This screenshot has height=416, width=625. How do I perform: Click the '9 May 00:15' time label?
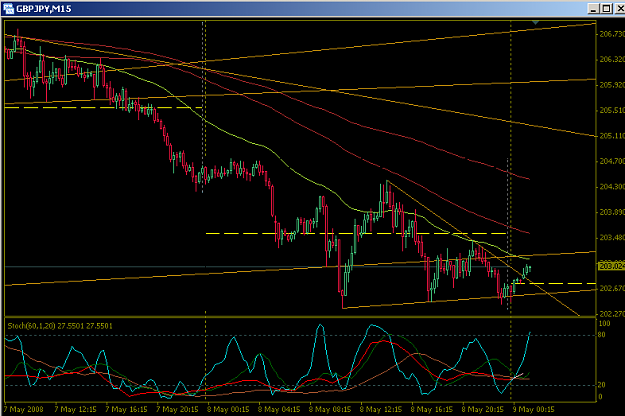click(534, 409)
